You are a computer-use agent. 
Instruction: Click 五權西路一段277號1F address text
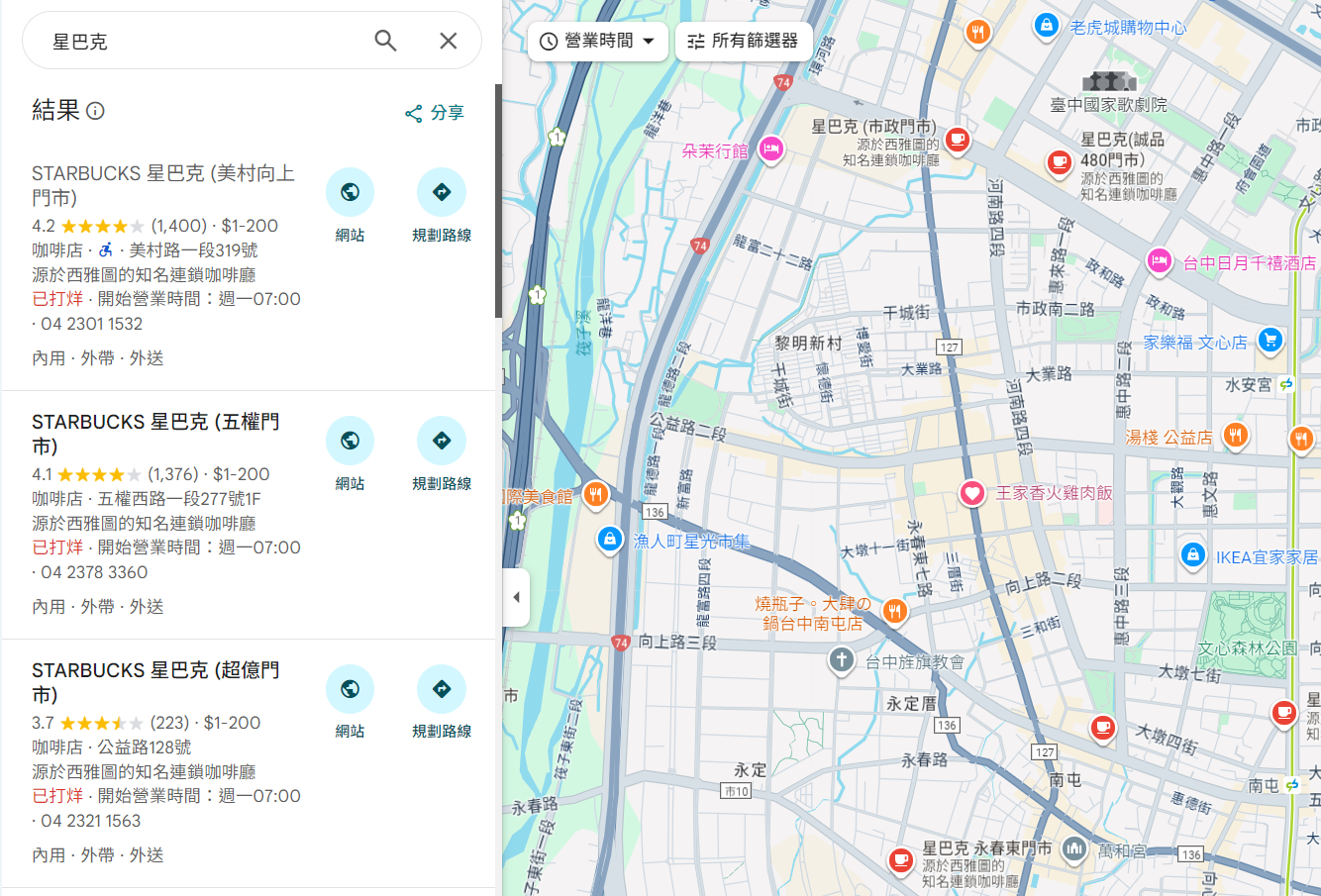pyautogui.click(x=179, y=499)
